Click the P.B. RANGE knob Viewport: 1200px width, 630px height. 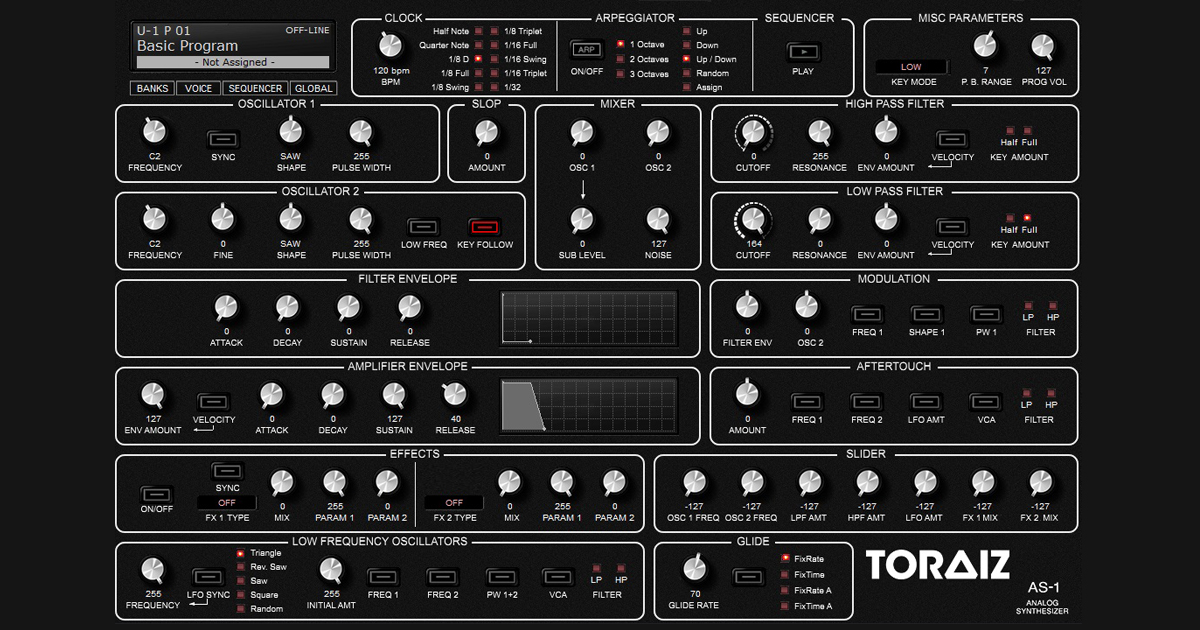coord(984,44)
